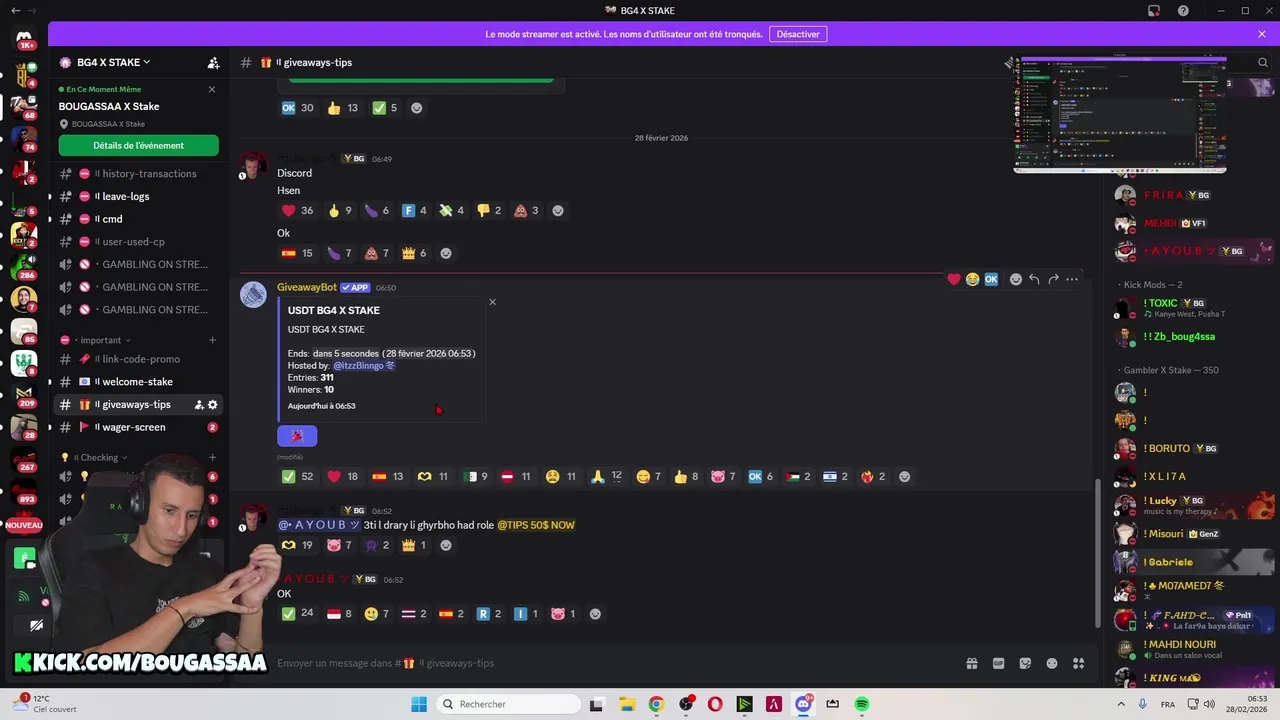The width and height of the screenshot is (1280, 720).
Task: Click the Windows taskbar Rechercher search box
Action: coord(509,704)
